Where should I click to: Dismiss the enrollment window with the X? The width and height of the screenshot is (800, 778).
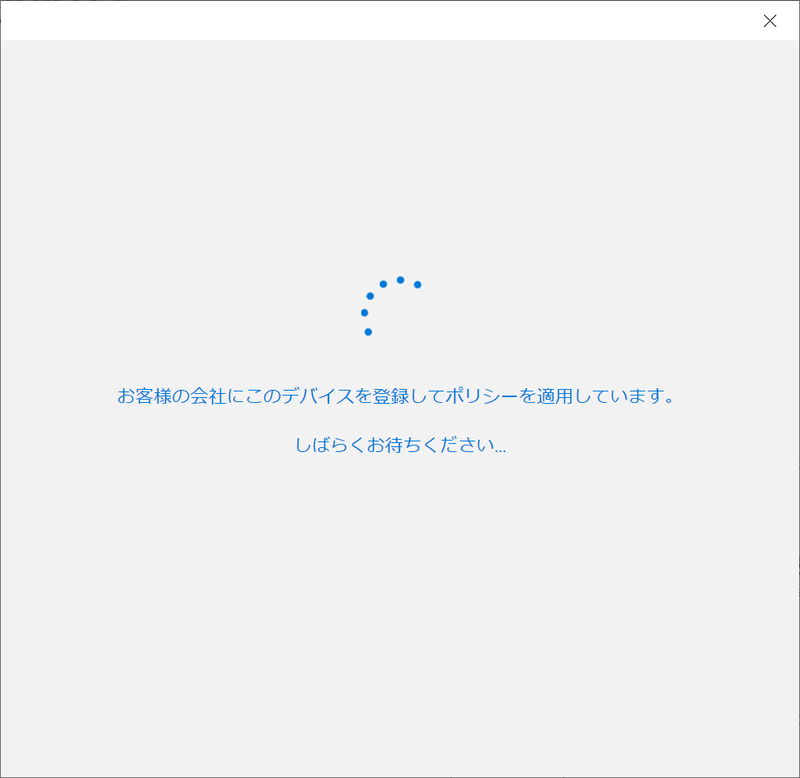coord(770,21)
